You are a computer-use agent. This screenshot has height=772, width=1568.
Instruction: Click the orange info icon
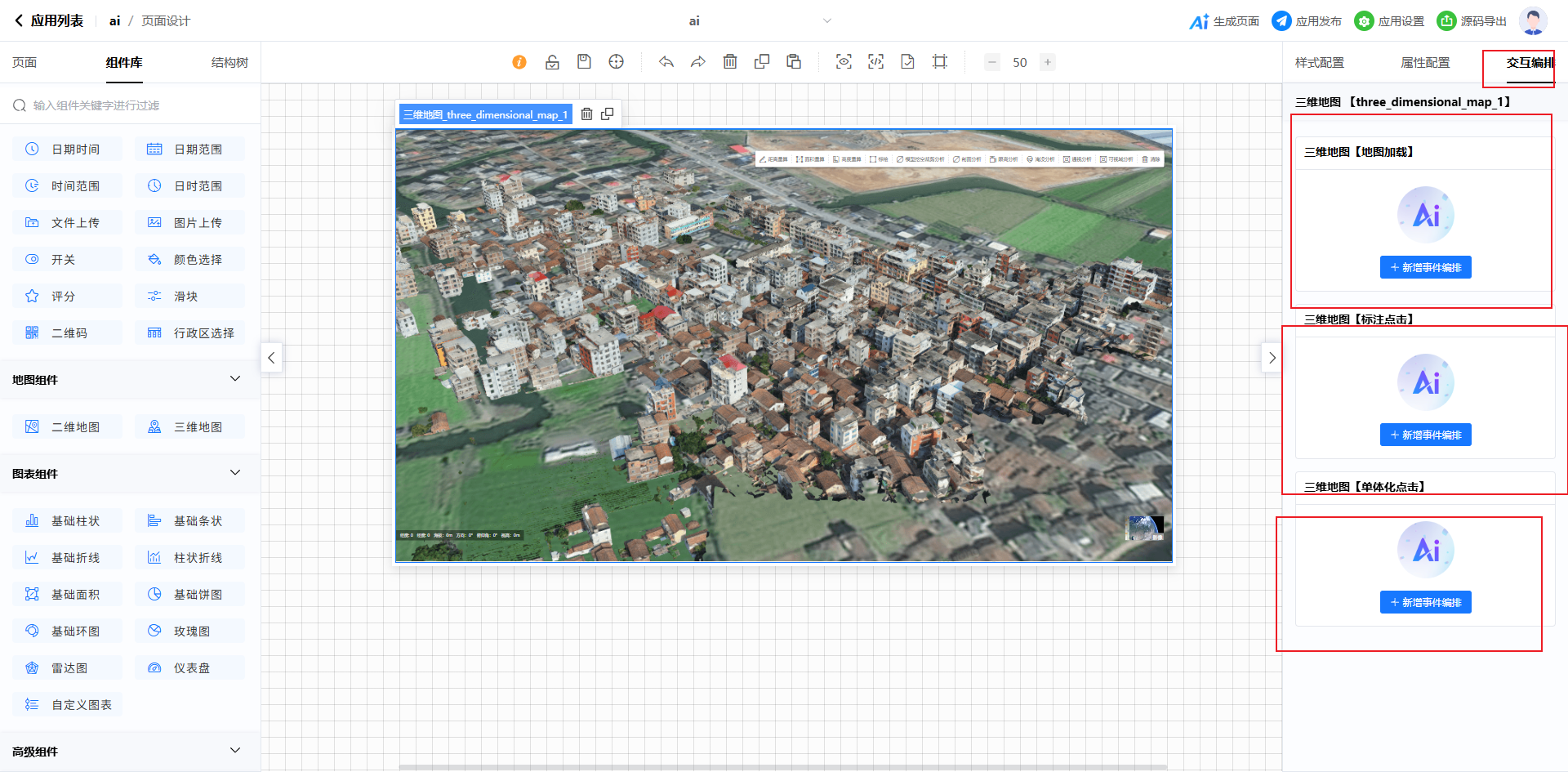[x=519, y=62]
